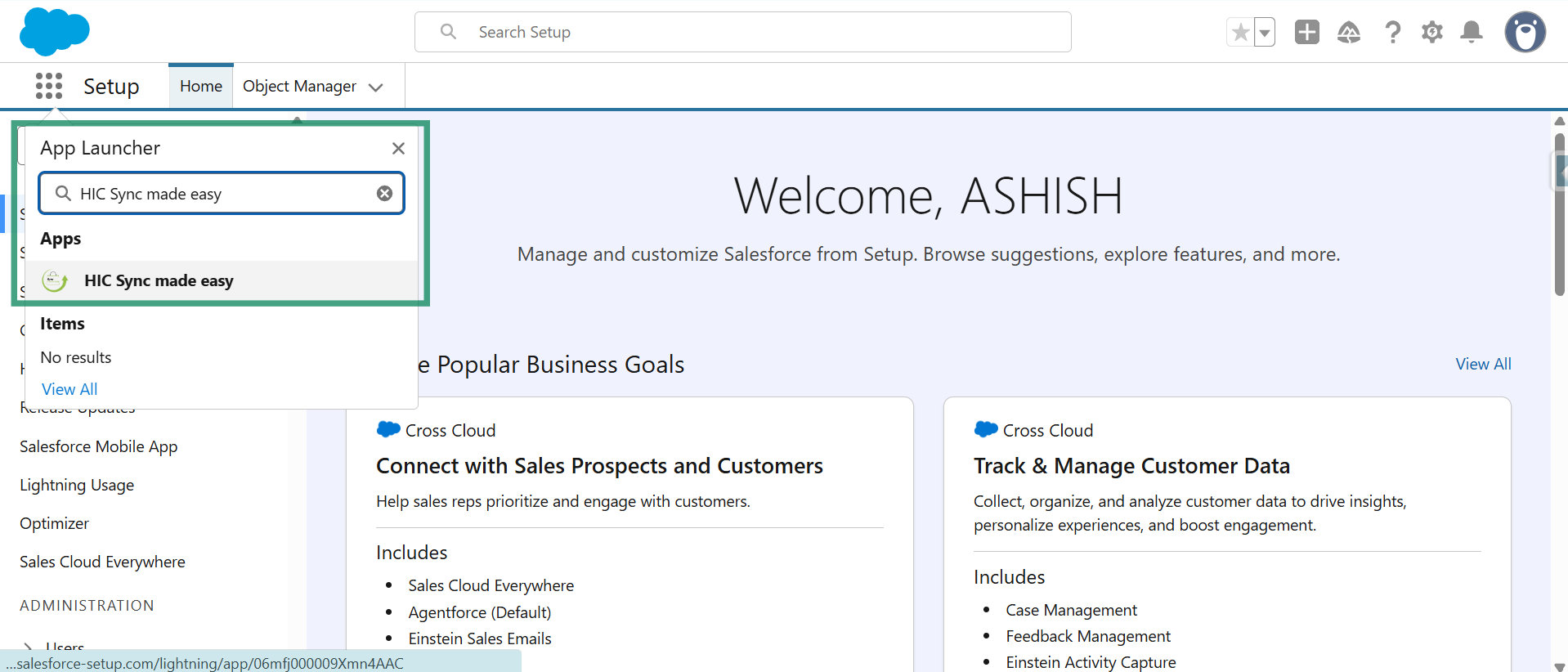Open the HIC Sync made easy app
Screen dimensions: 1568x672
(x=159, y=281)
